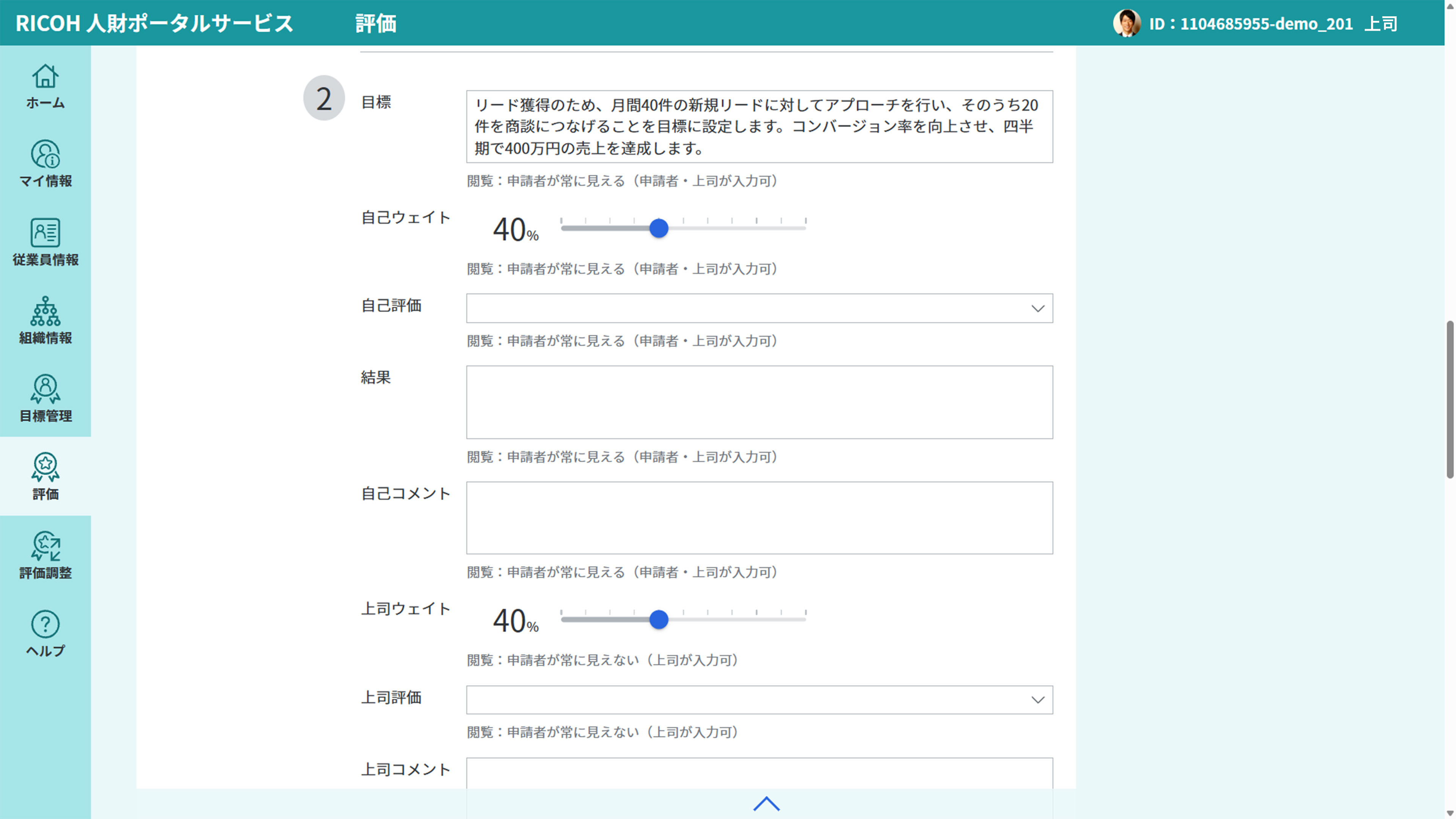
Task: Click into the 自己コメント text area
Action: pyautogui.click(x=759, y=518)
